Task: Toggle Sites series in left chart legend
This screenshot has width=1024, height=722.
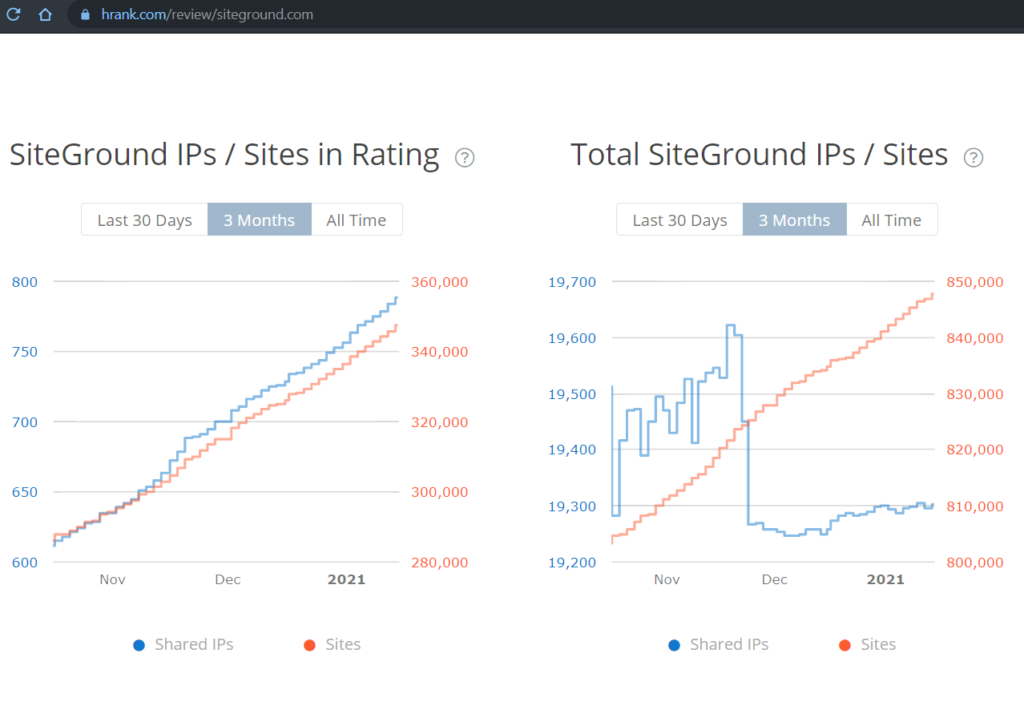Action: [343, 645]
